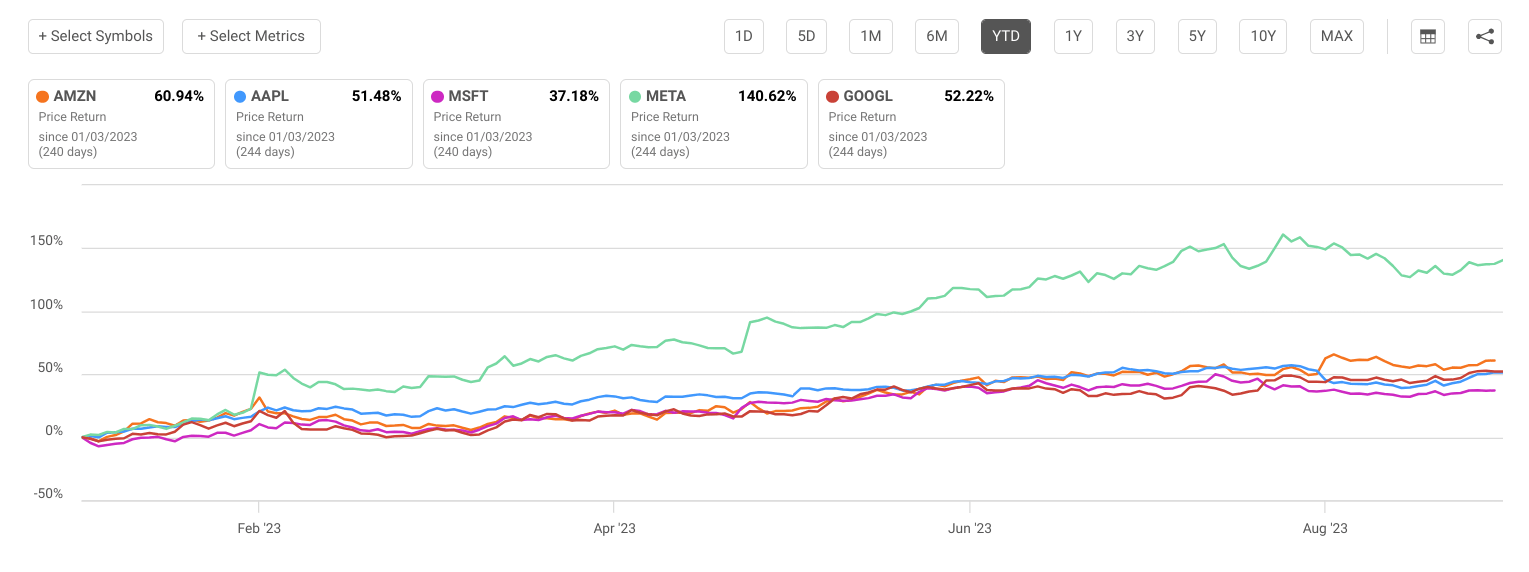The height and width of the screenshot is (572, 1529).
Task: Select the 10Y range tab
Action: [1263, 37]
